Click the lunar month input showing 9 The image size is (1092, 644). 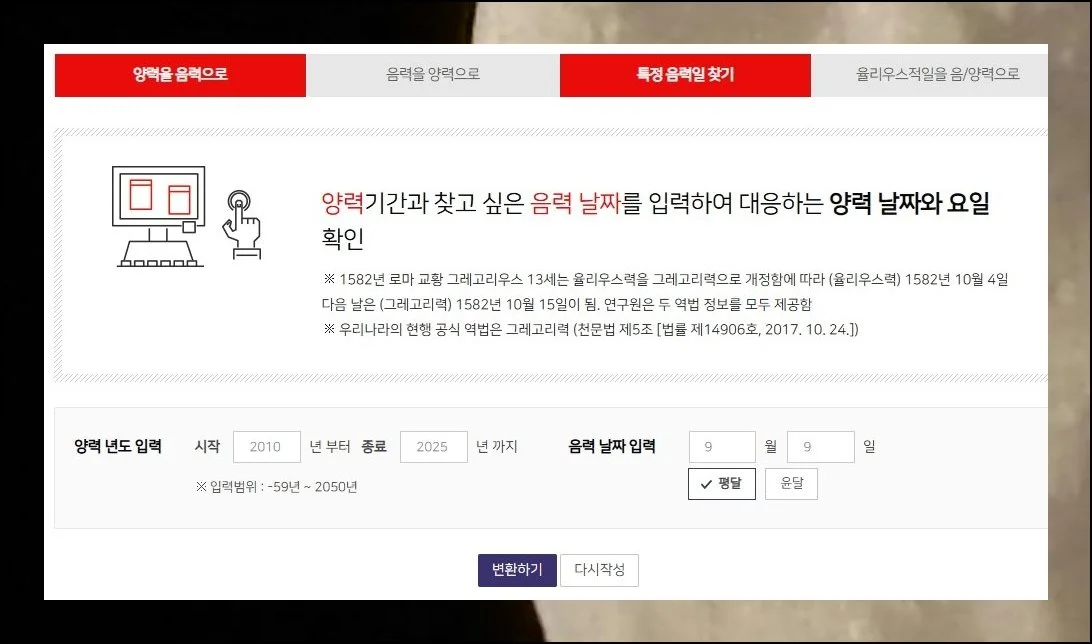tap(722, 447)
